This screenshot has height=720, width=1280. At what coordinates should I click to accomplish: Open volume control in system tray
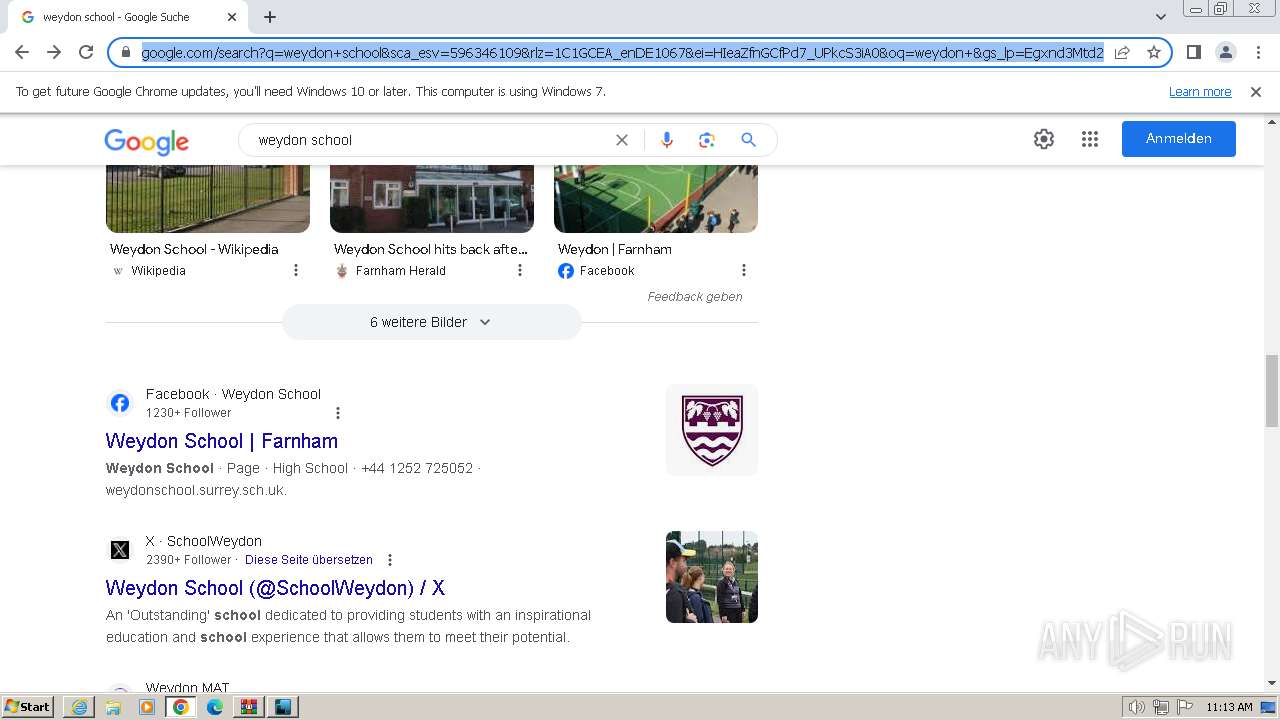[1137, 707]
